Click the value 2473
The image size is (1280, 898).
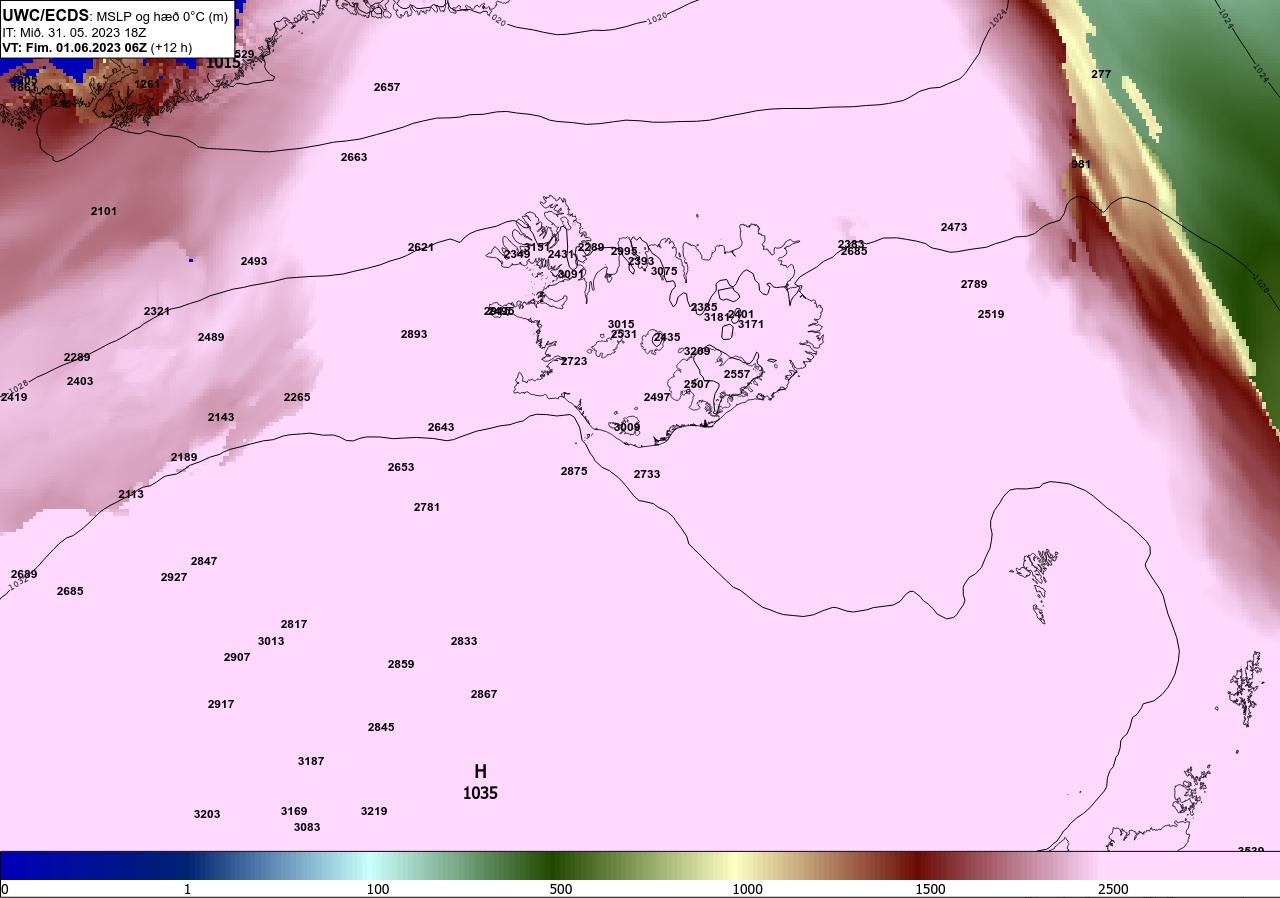[954, 227]
